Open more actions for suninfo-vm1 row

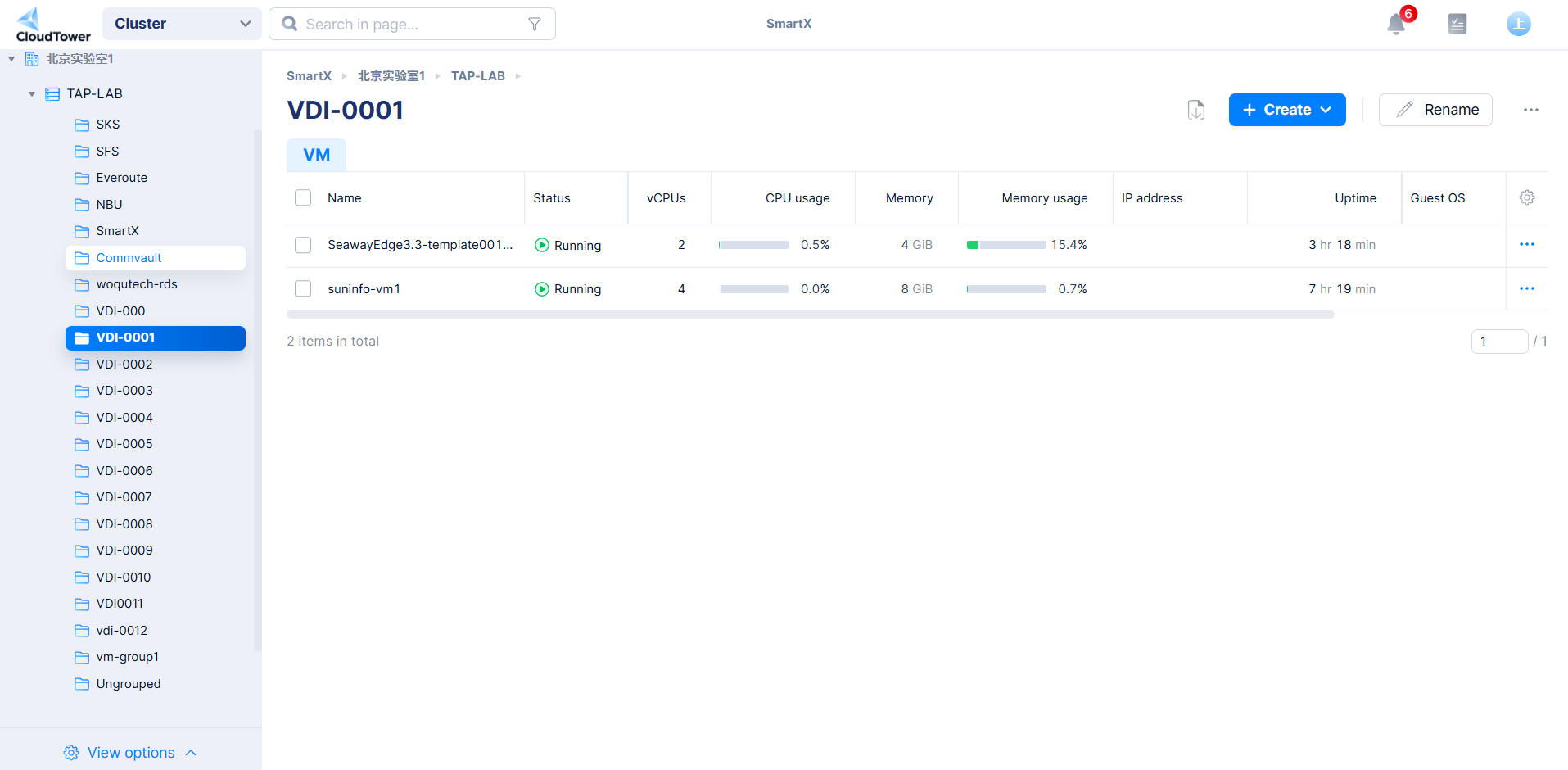click(x=1526, y=288)
